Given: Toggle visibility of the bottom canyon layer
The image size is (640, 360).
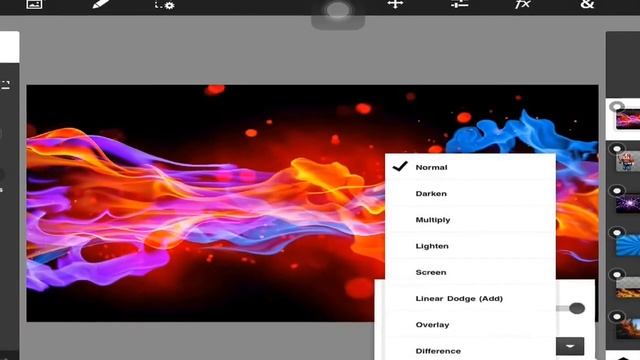Looking at the screenshot, I should [x=617, y=317].
